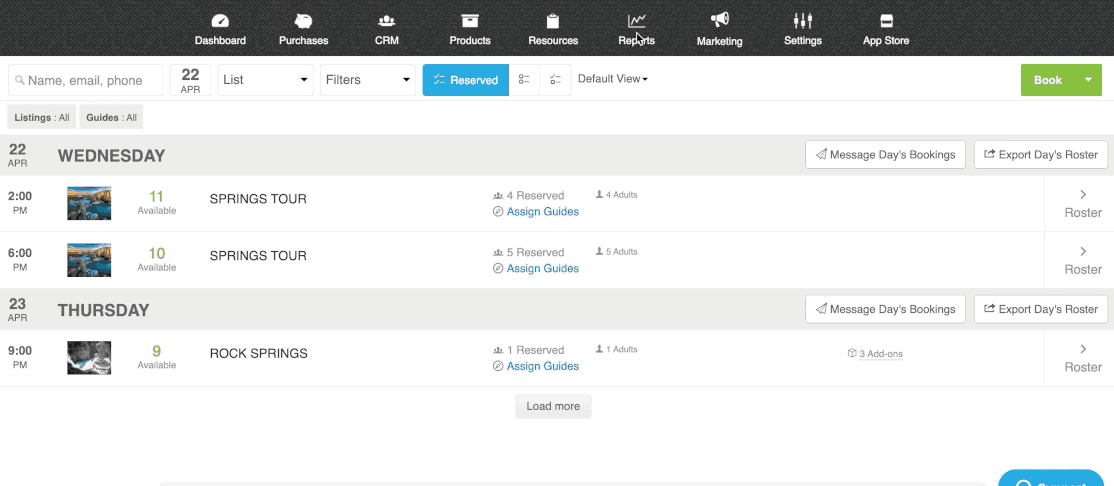
Task: Click the ROCK SPRINGS listing title
Action: click(259, 354)
